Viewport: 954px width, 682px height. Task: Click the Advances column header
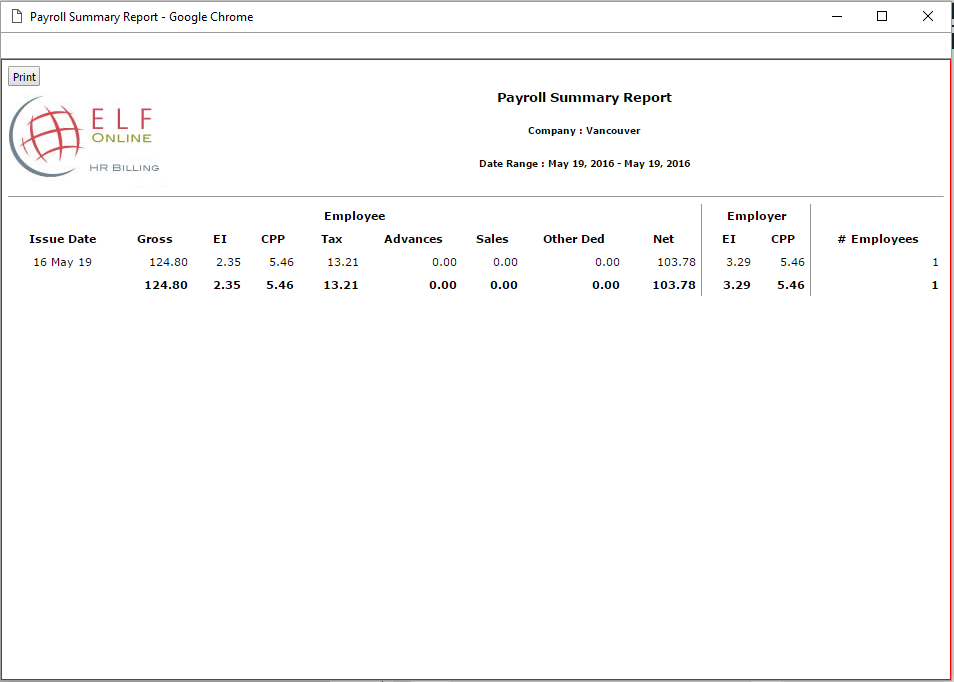pos(413,239)
